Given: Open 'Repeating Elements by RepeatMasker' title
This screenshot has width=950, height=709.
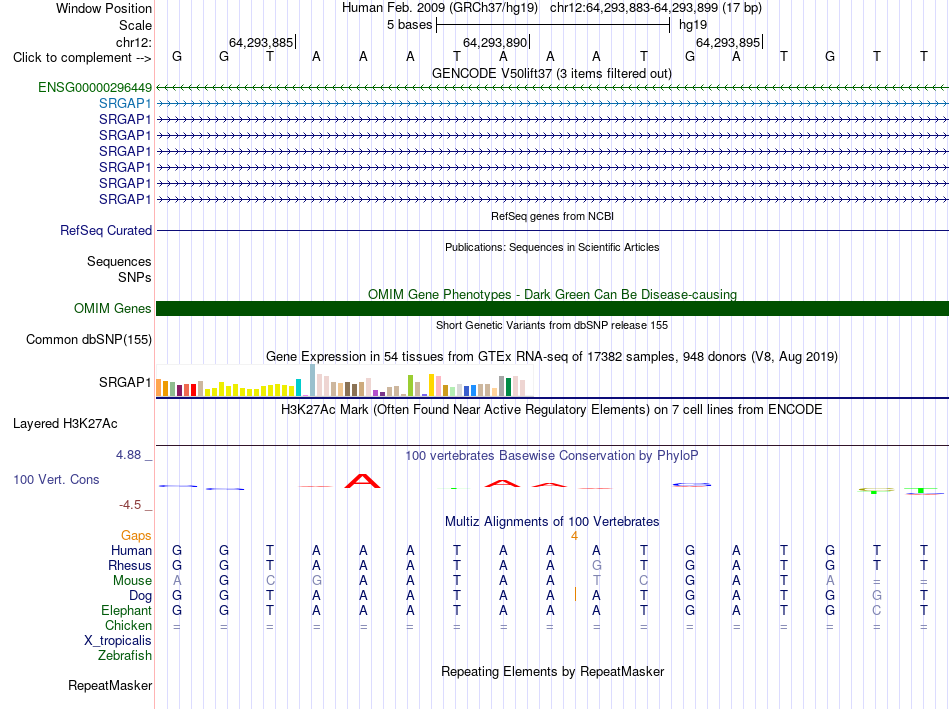Looking at the screenshot, I should pyautogui.click(x=552, y=671).
